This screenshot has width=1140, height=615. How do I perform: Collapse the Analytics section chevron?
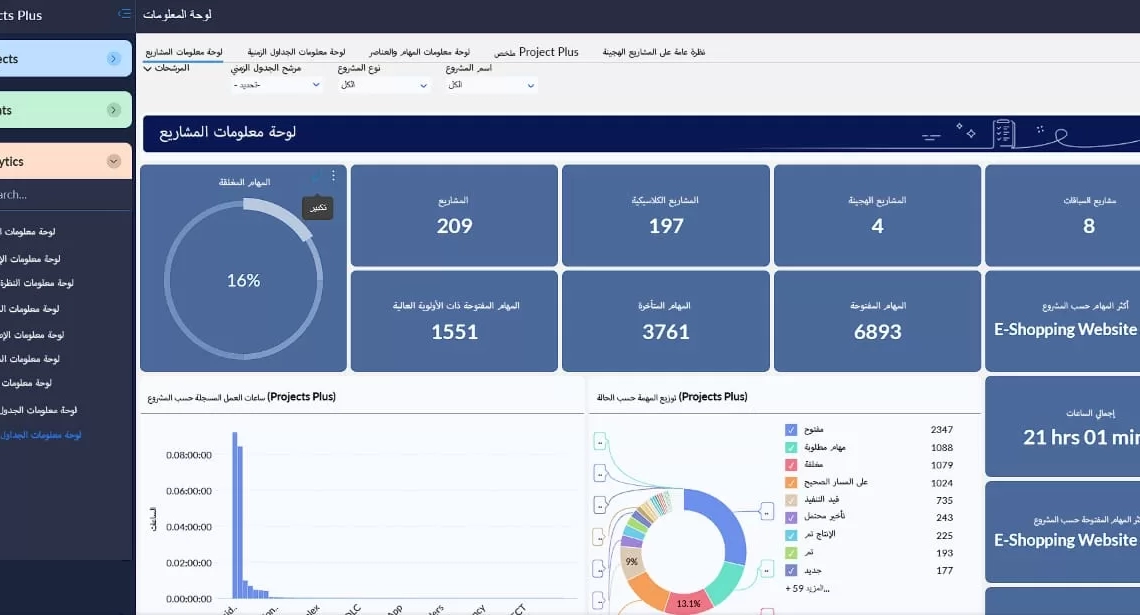114,161
